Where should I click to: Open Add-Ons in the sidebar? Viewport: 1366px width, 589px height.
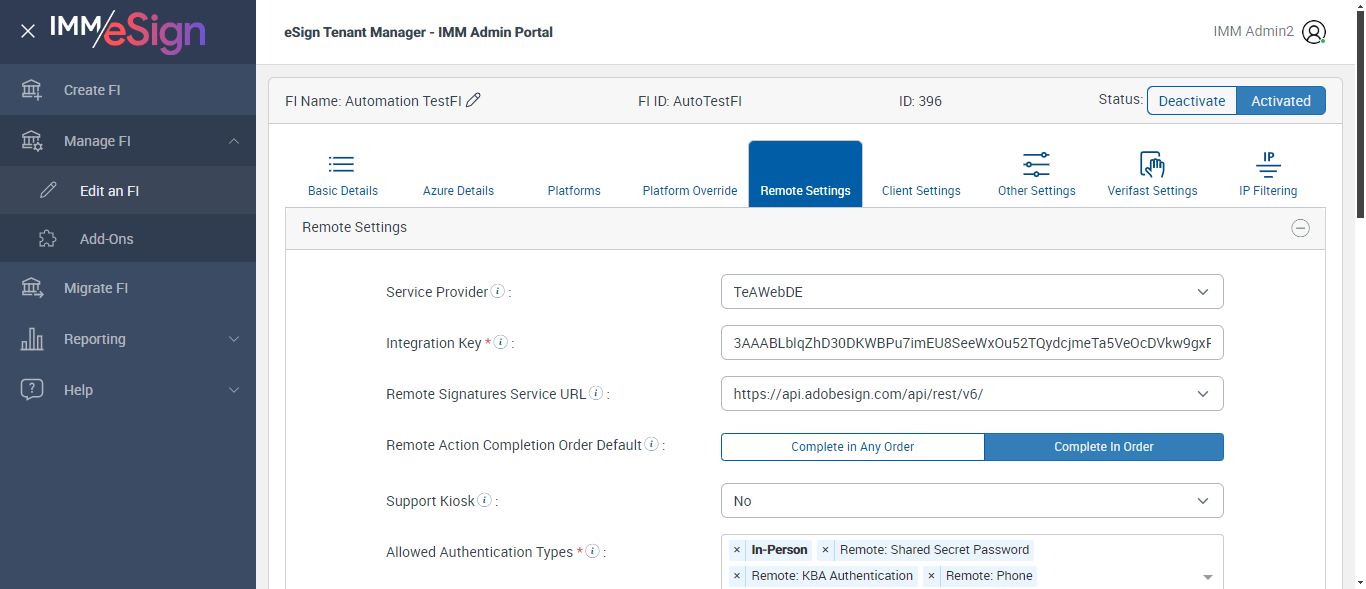106,239
